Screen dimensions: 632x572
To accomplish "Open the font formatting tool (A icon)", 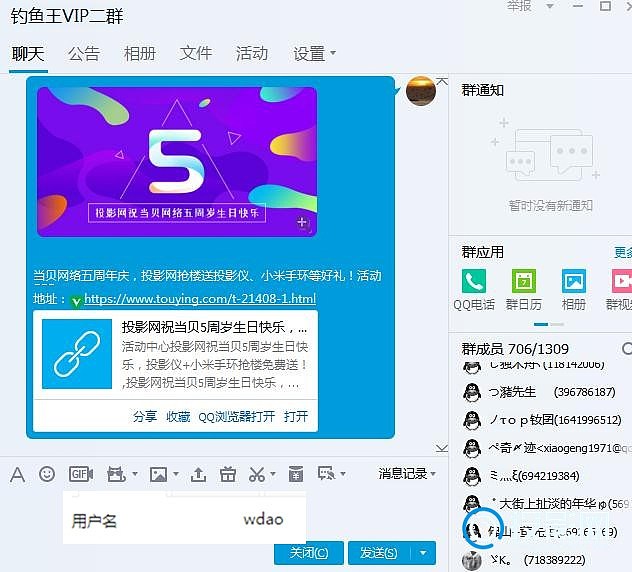I will (x=17, y=474).
